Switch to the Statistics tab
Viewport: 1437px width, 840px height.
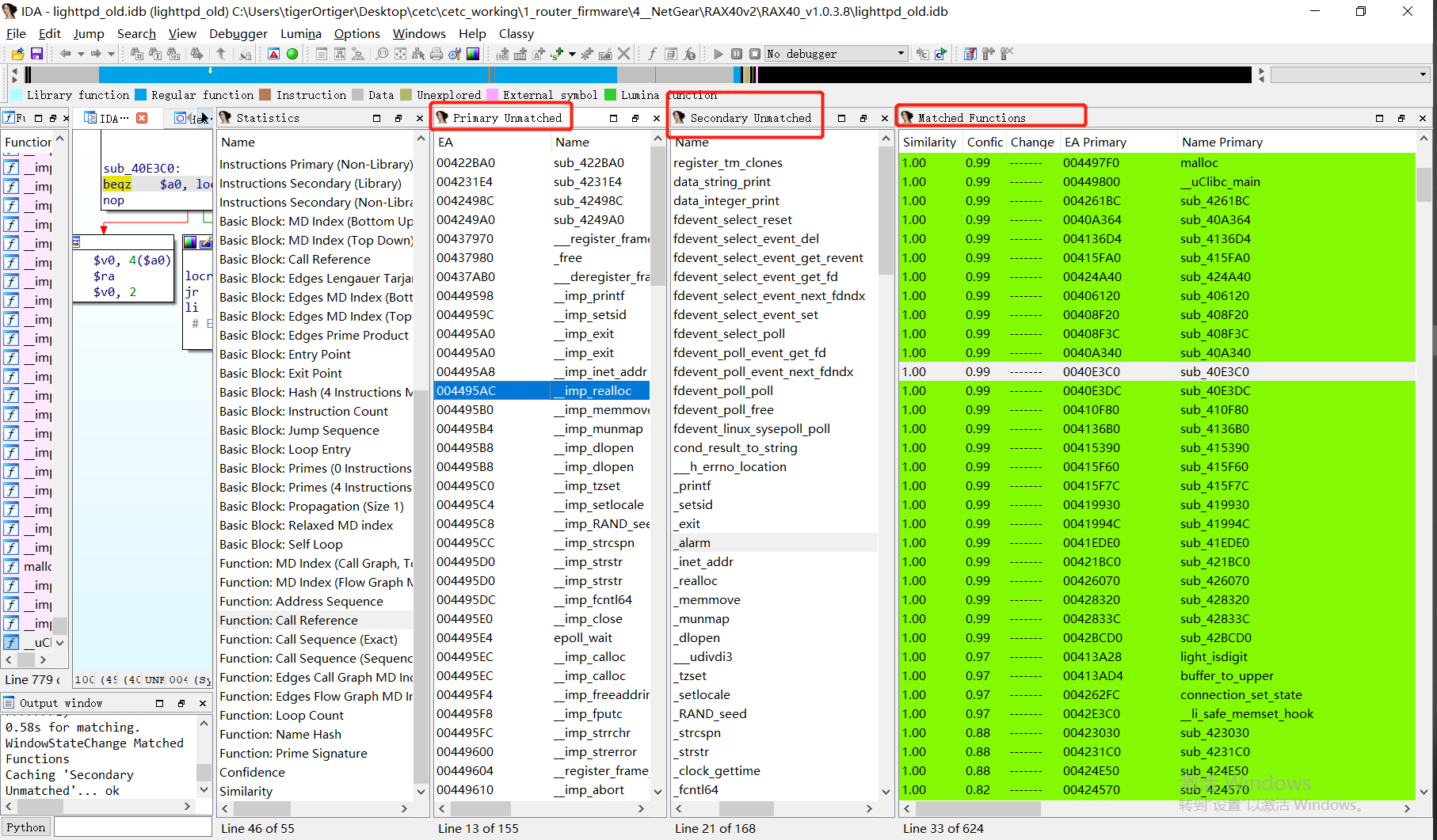point(268,118)
